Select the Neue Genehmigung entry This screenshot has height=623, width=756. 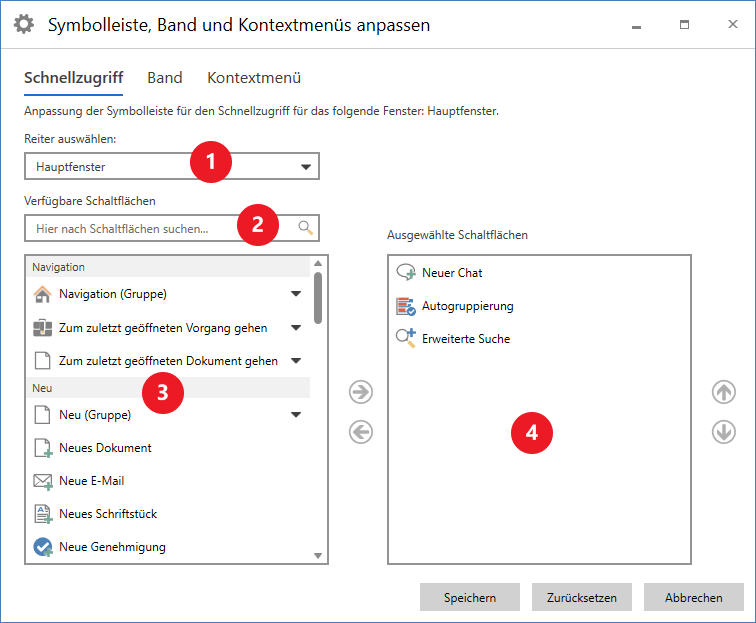pos(169,547)
